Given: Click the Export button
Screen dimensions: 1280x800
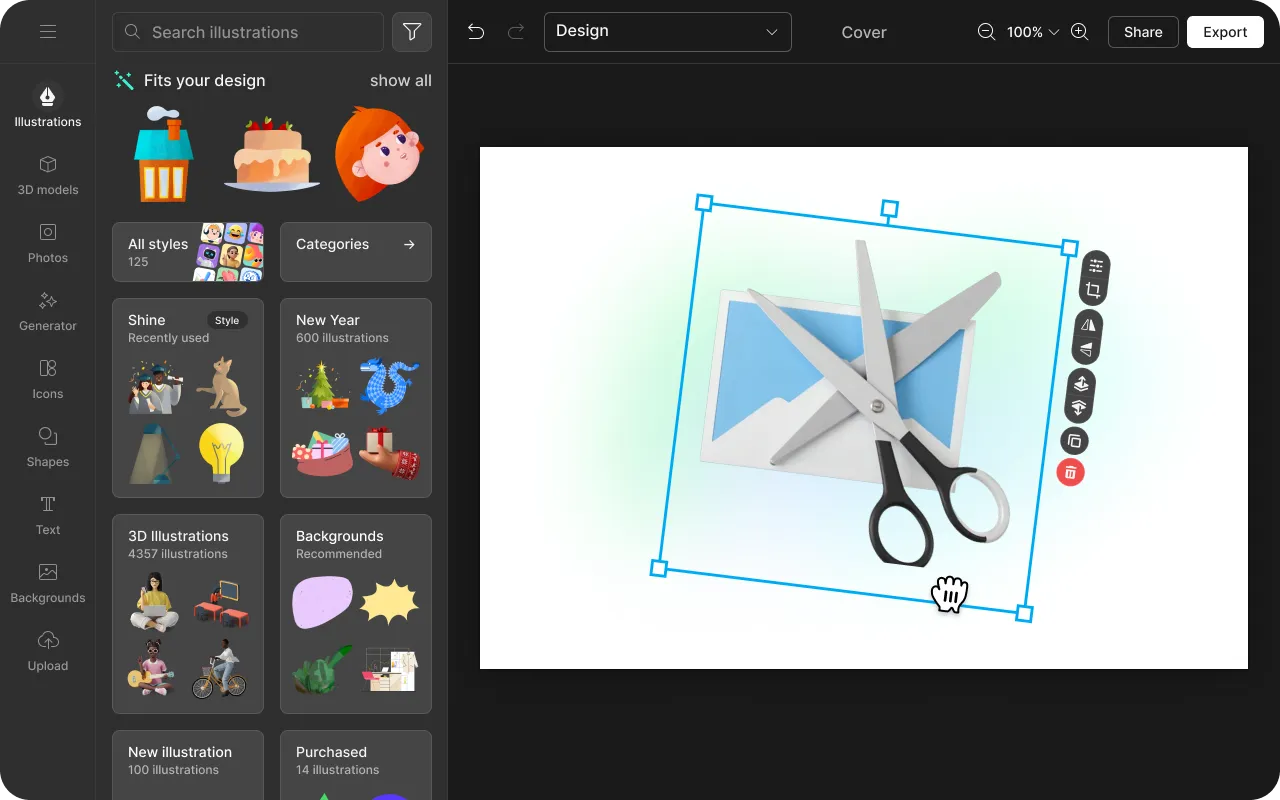Looking at the screenshot, I should coord(1225,31).
